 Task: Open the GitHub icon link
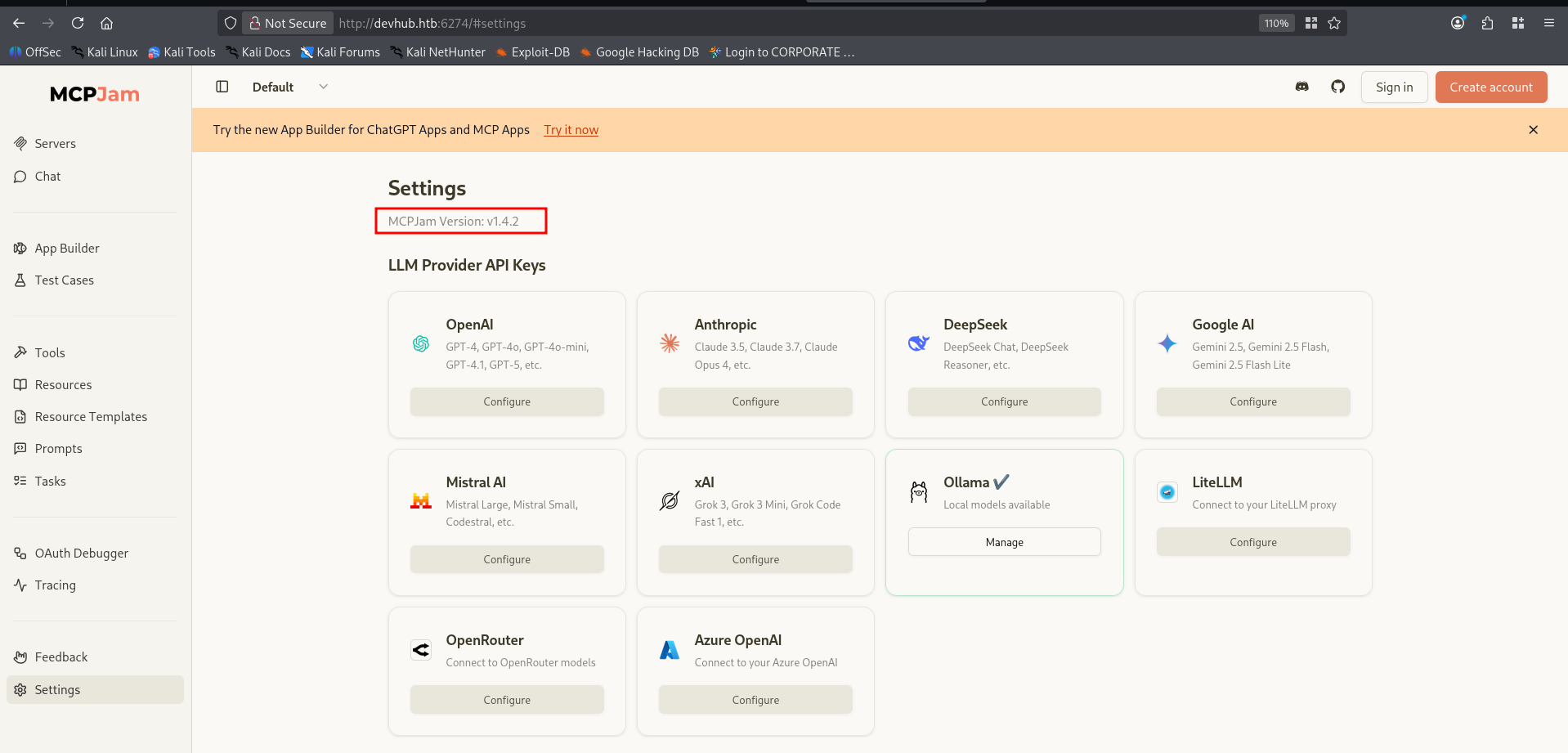pyautogui.click(x=1337, y=87)
